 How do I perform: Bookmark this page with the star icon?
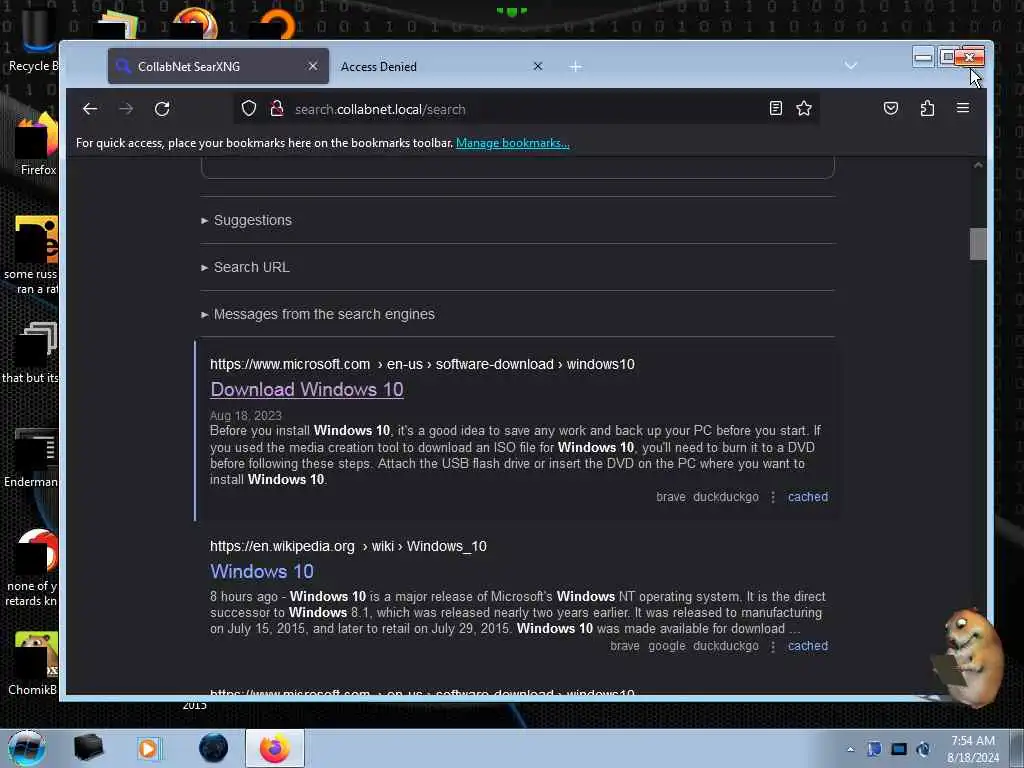pyautogui.click(x=804, y=108)
